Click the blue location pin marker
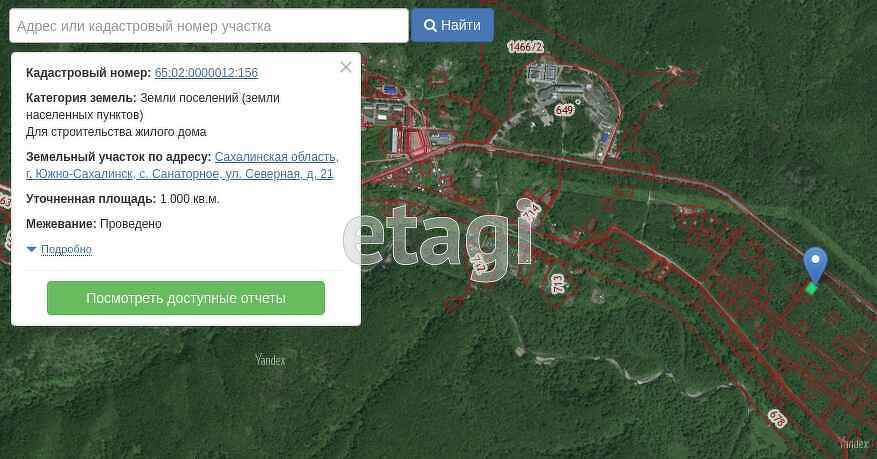 (x=815, y=264)
